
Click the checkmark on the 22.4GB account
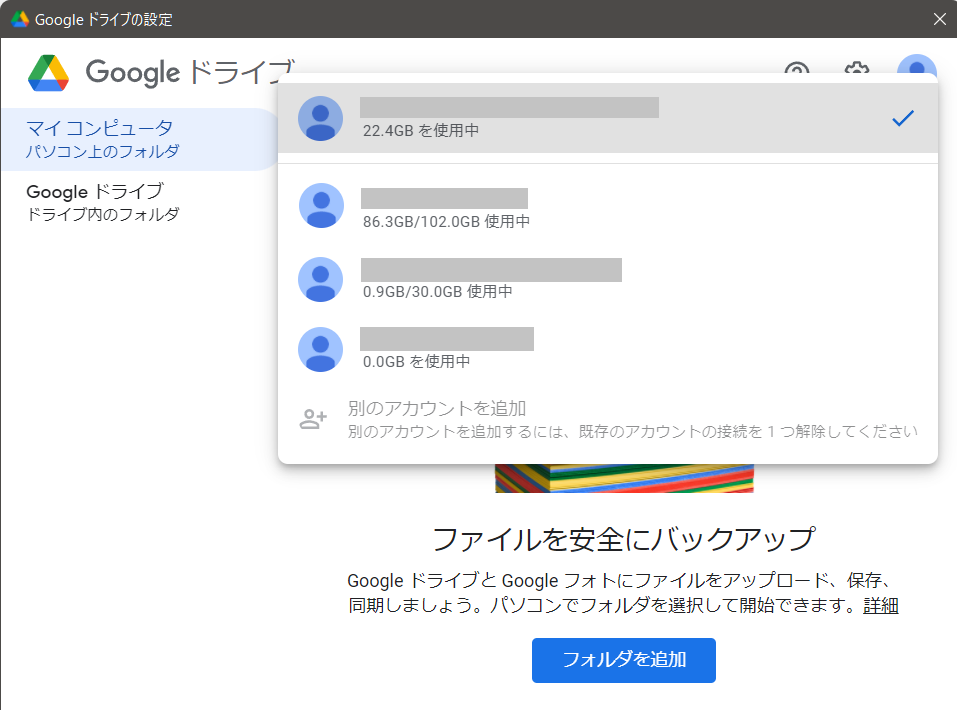903,118
